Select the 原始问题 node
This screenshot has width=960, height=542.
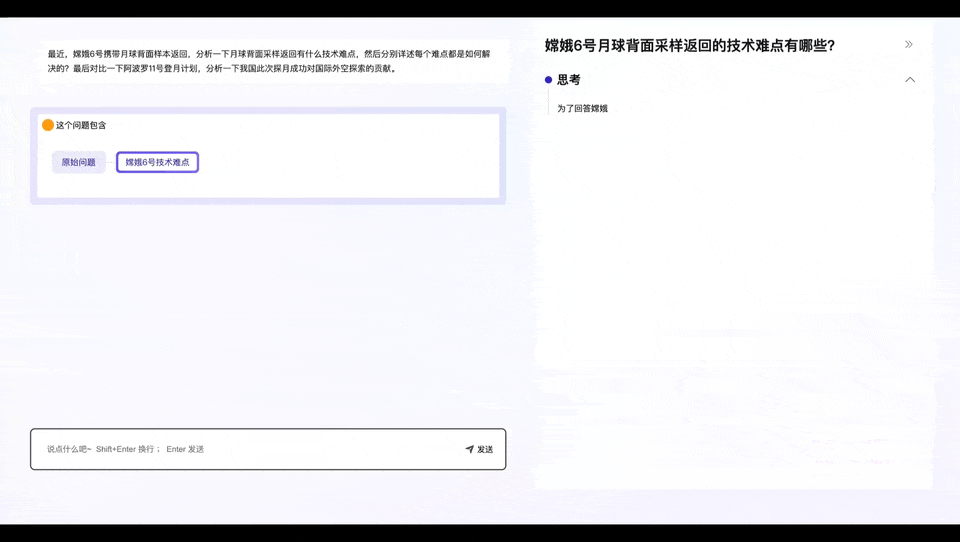coord(78,162)
